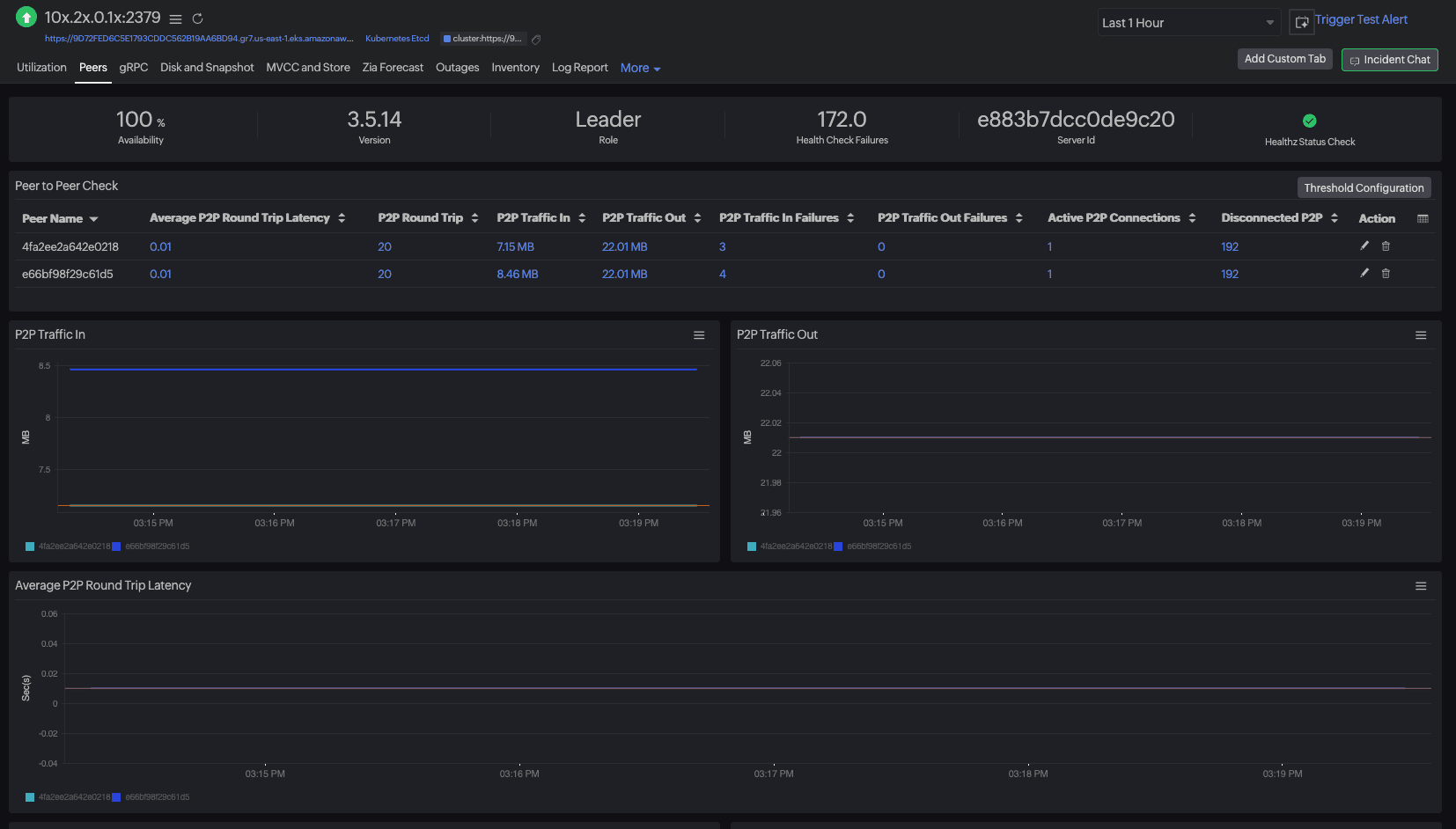Refresh the monitor using the reload icon
This screenshot has width=1456, height=829.
pyautogui.click(x=195, y=18)
